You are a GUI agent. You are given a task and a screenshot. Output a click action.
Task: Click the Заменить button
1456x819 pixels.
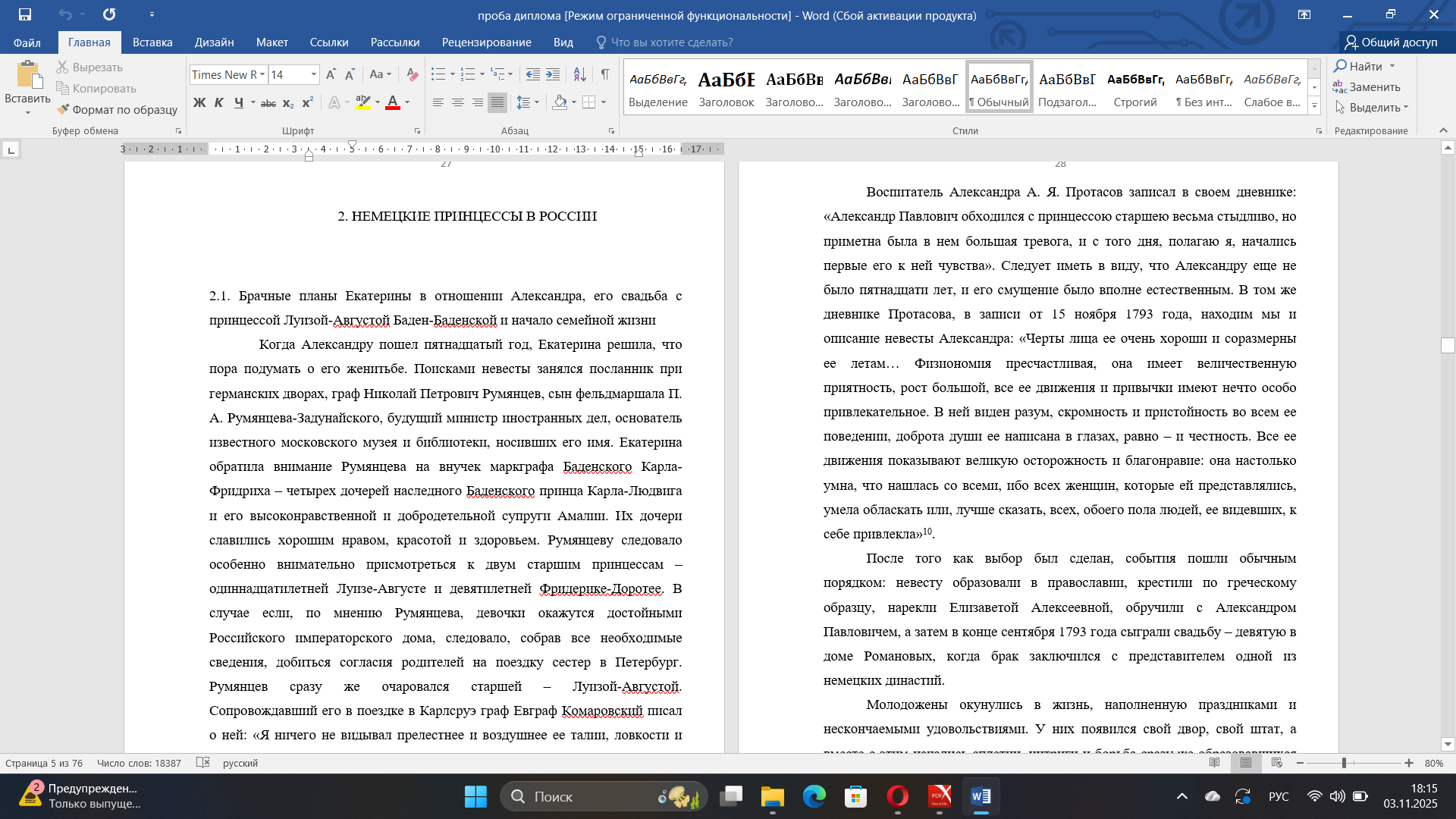click(1367, 87)
